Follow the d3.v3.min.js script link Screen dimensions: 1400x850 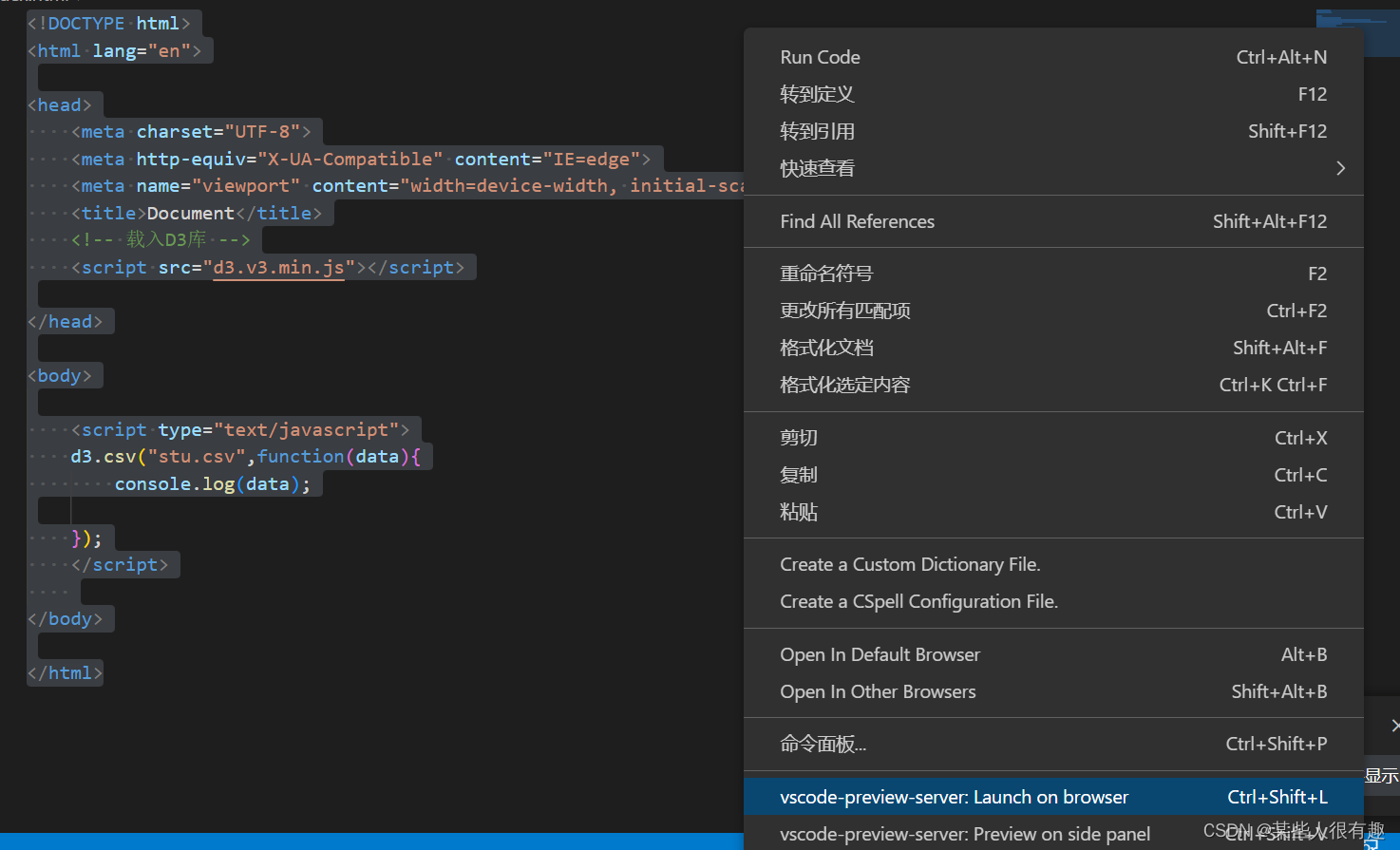click(278, 267)
